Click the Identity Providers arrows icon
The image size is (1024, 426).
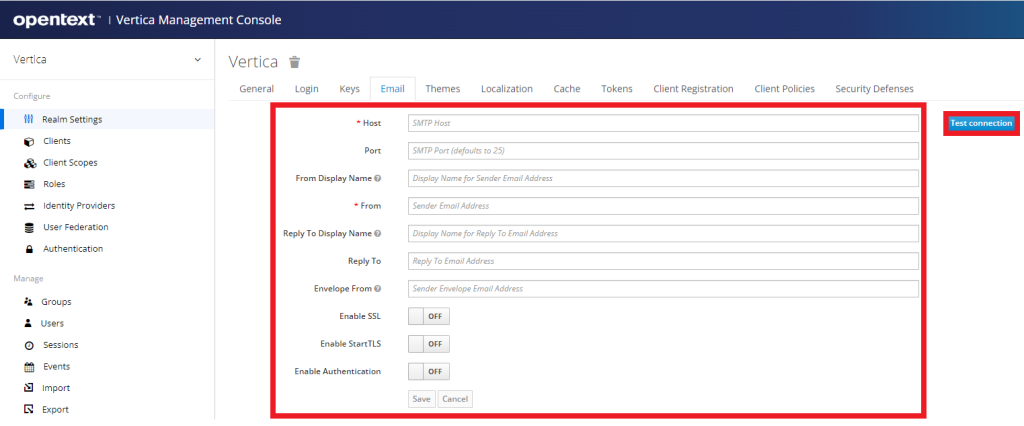pyautogui.click(x=29, y=206)
